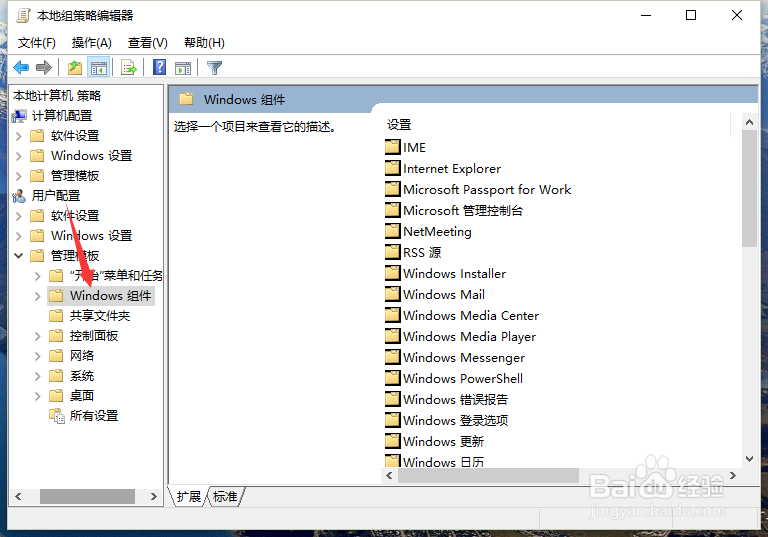The image size is (768, 537).
Task: Select 用户配置 in the tree
Action: point(56,195)
